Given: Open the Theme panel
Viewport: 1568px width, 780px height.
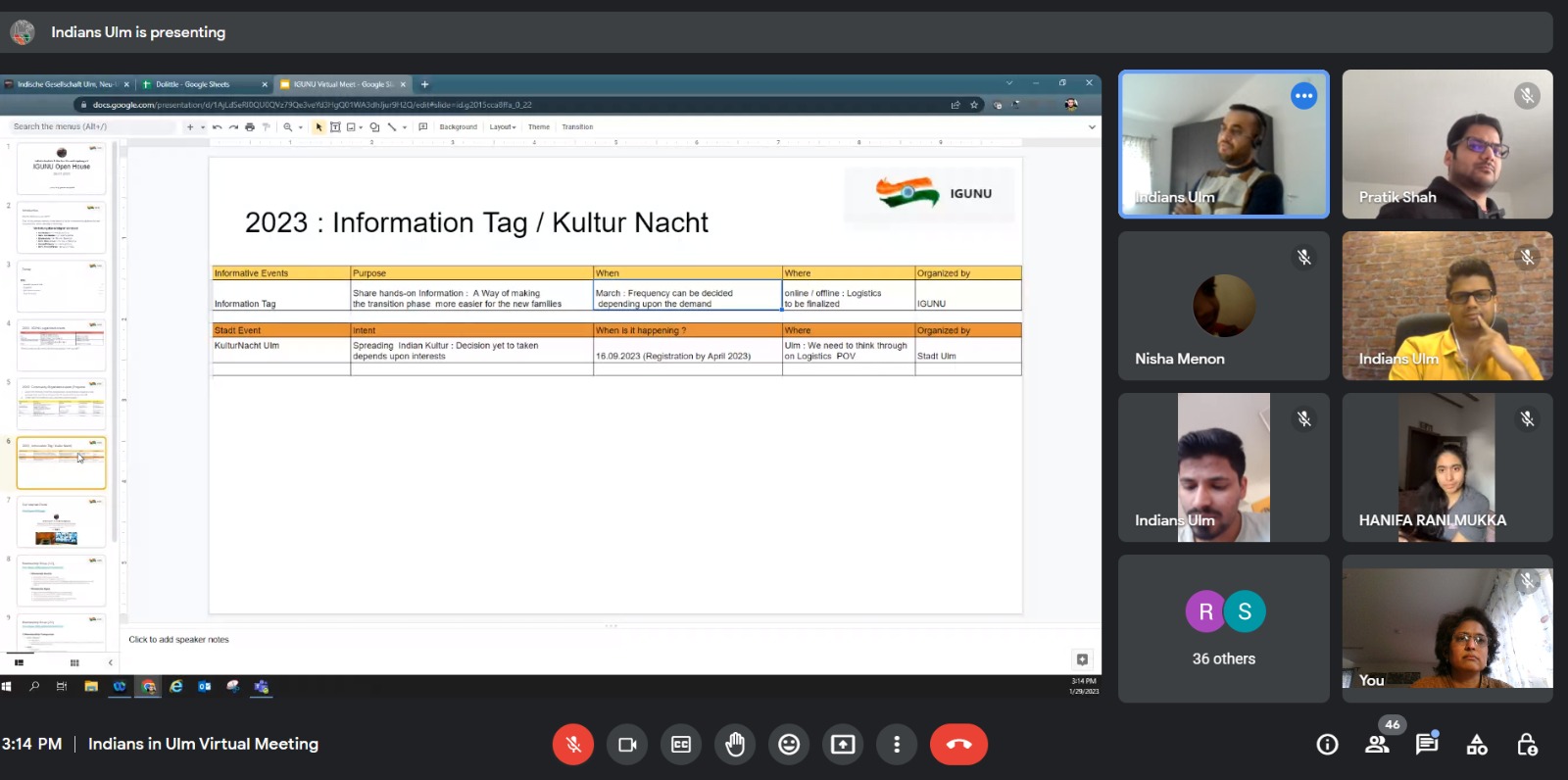Looking at the screenshot, I should pyautogui.click(x=539, y=126).
